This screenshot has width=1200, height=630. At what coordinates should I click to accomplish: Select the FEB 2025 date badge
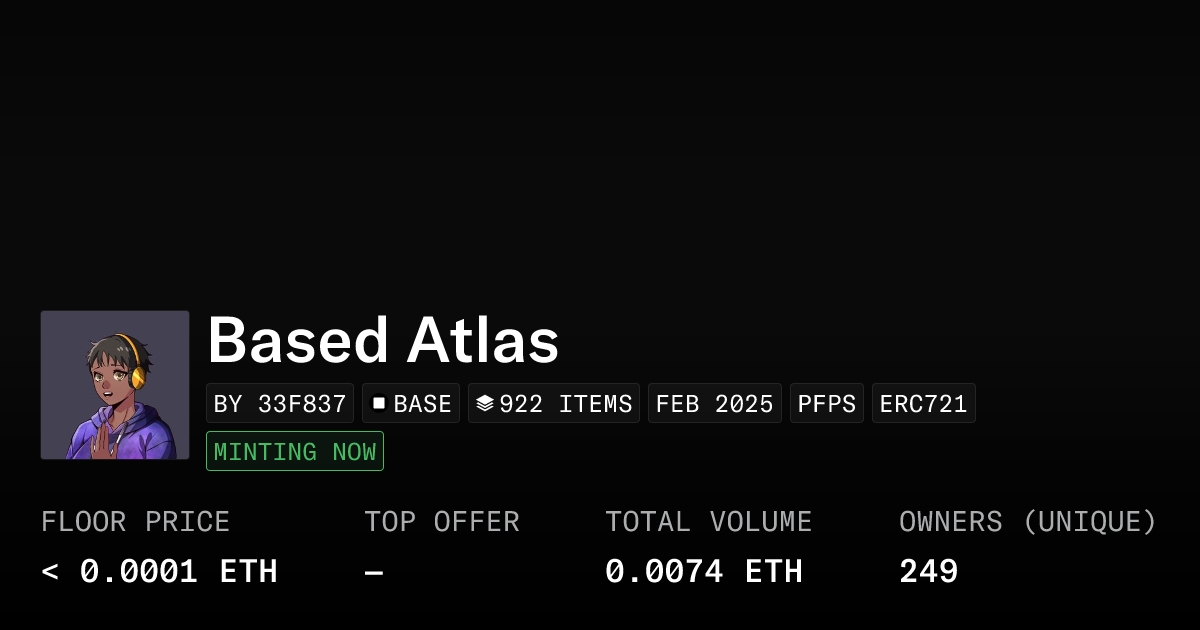pos(715,404)
